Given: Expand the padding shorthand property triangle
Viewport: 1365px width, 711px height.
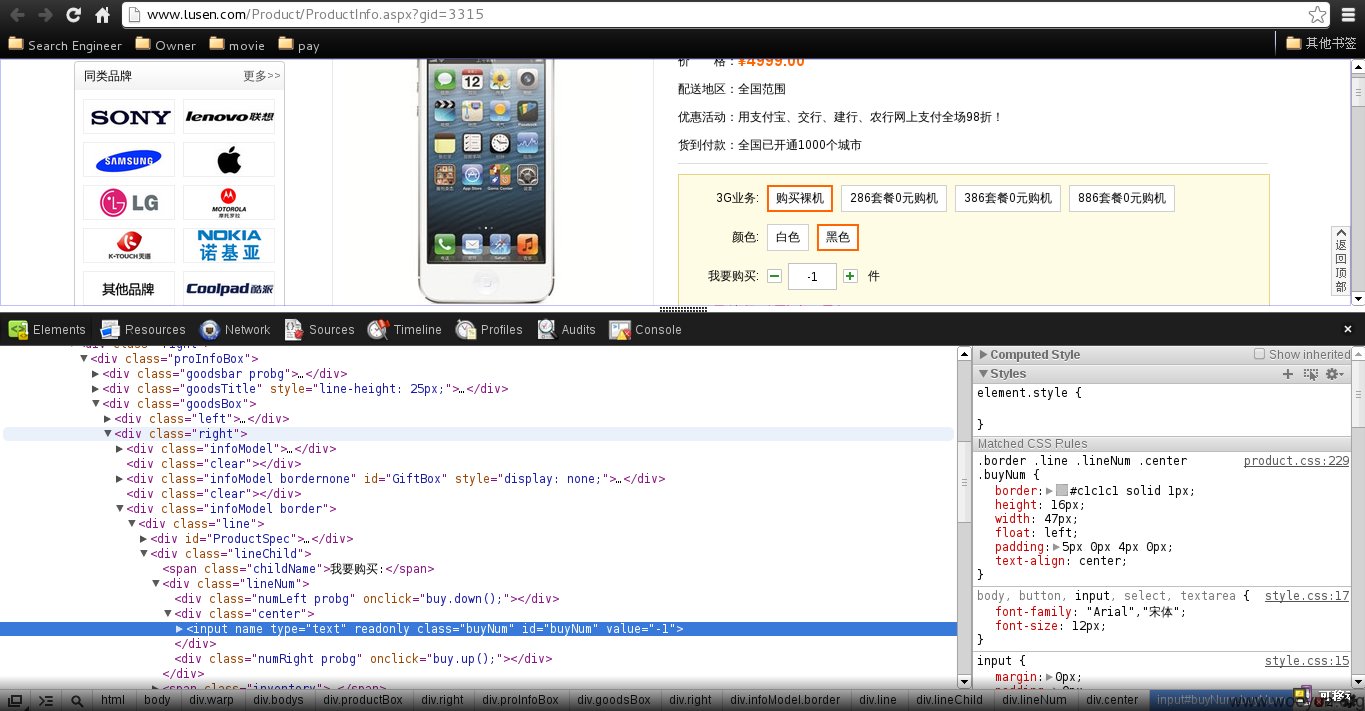Looking at the screenshot, I should tap(1056, 547).
